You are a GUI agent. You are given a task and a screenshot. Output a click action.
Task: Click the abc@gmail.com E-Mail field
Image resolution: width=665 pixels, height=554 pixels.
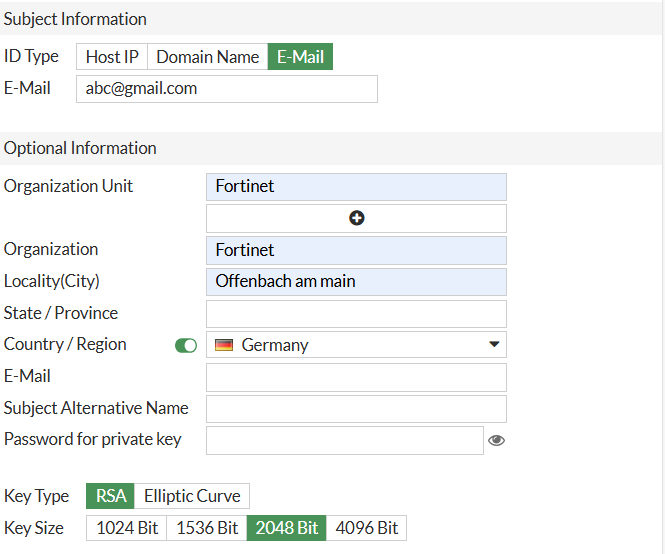pos(226,89)
